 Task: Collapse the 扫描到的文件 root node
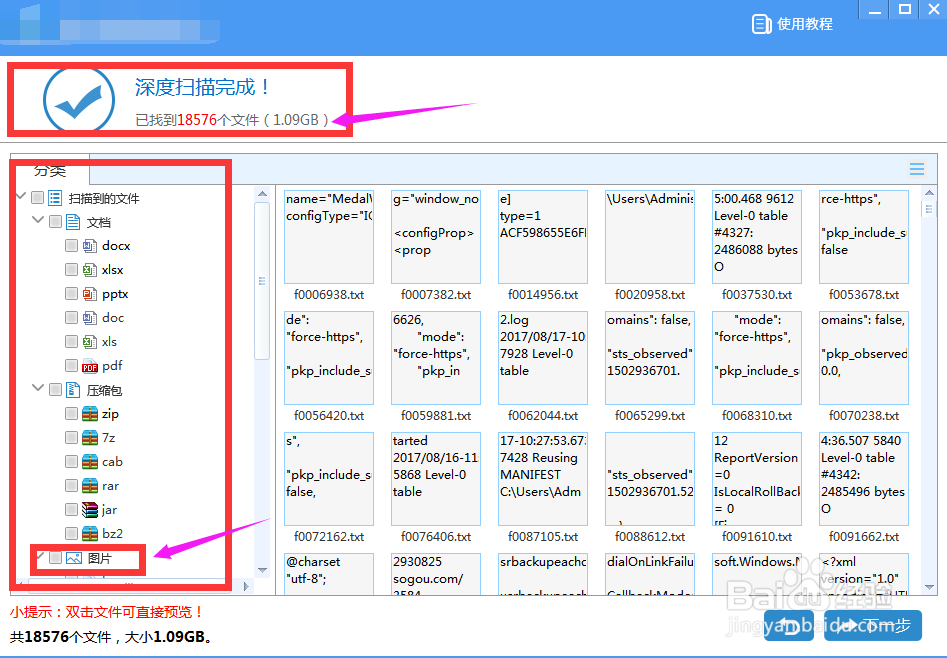click(x=21, y=196)
